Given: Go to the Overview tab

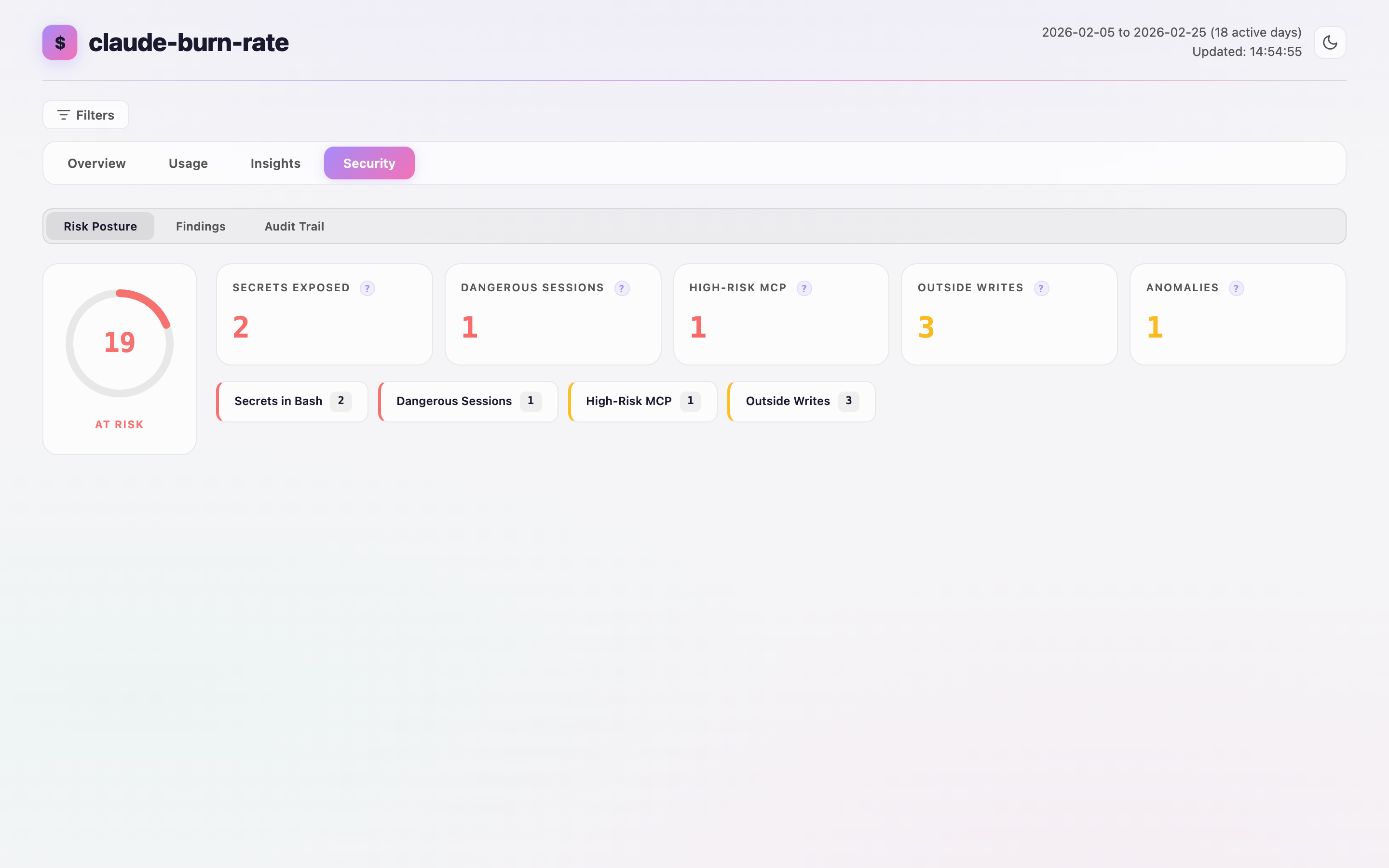Looking at the screenshot, I should (96, 163).
